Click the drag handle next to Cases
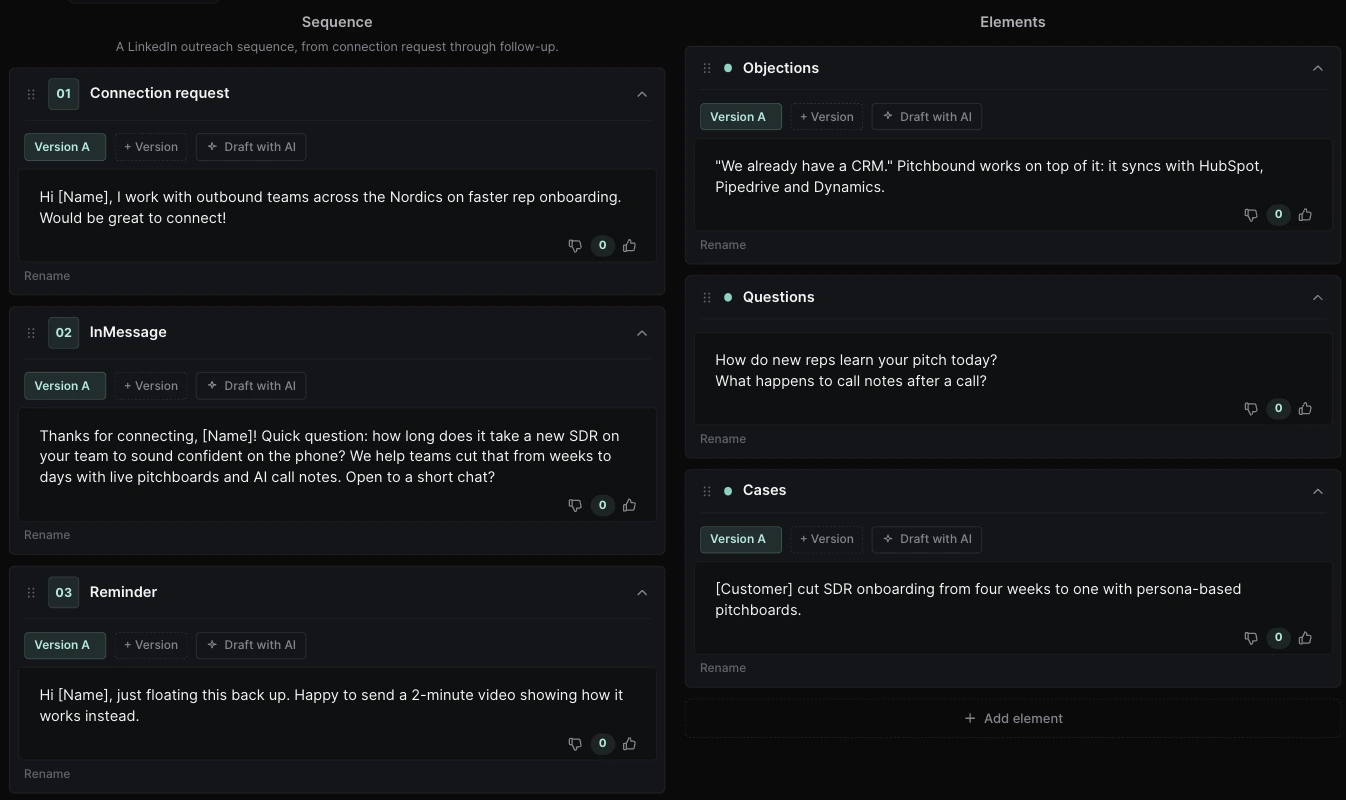 707,491
